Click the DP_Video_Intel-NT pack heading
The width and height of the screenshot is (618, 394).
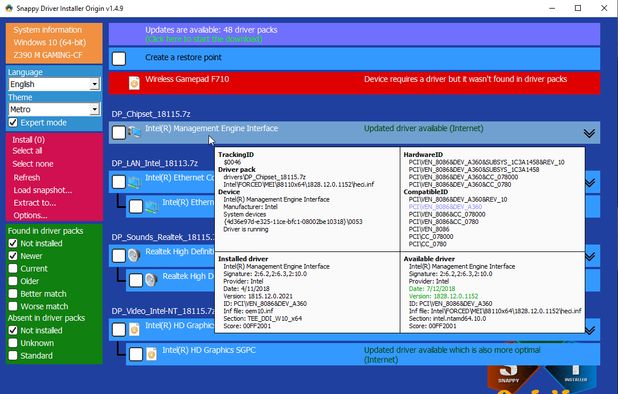pos(163,311)
